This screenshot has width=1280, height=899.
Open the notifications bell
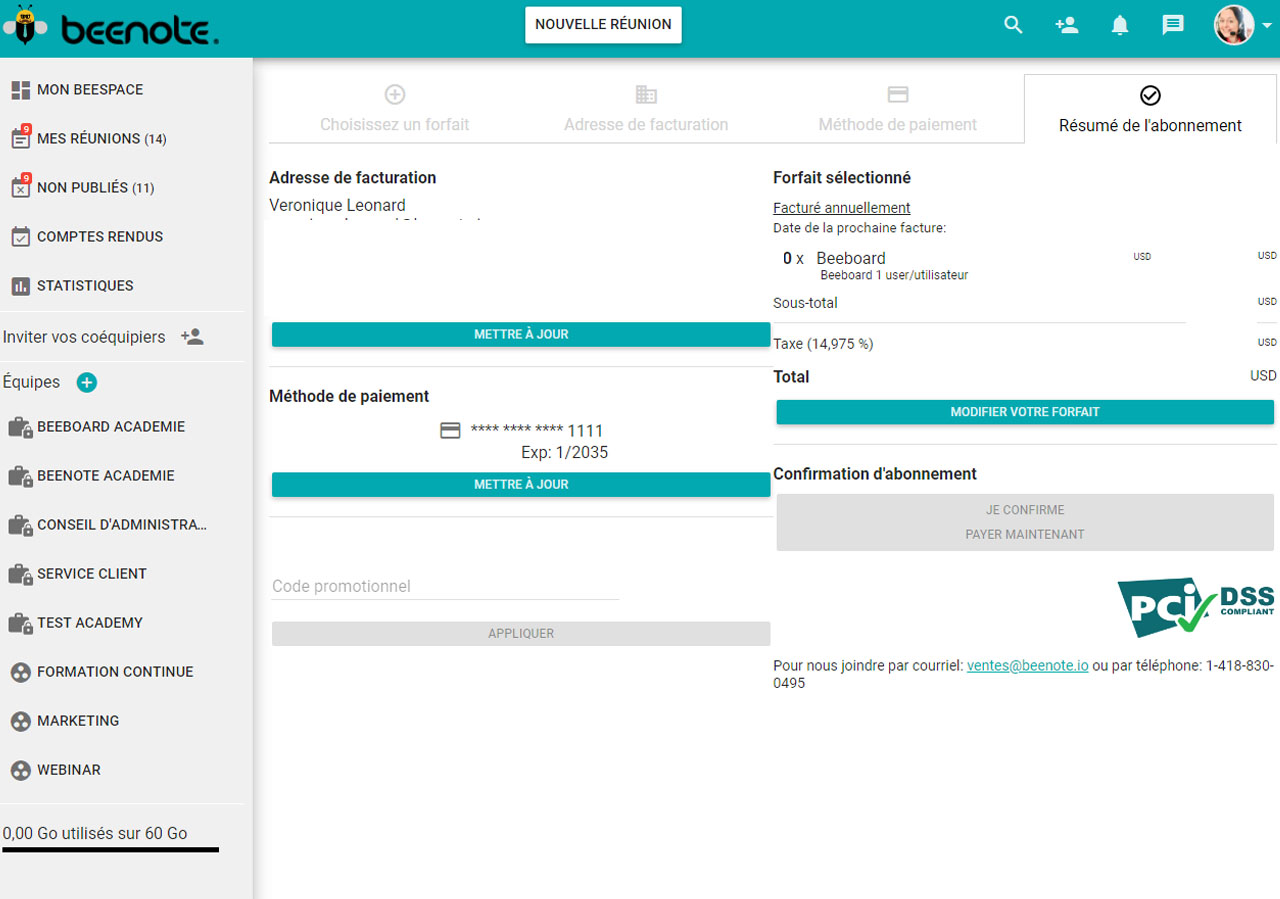coord(1120,25)
